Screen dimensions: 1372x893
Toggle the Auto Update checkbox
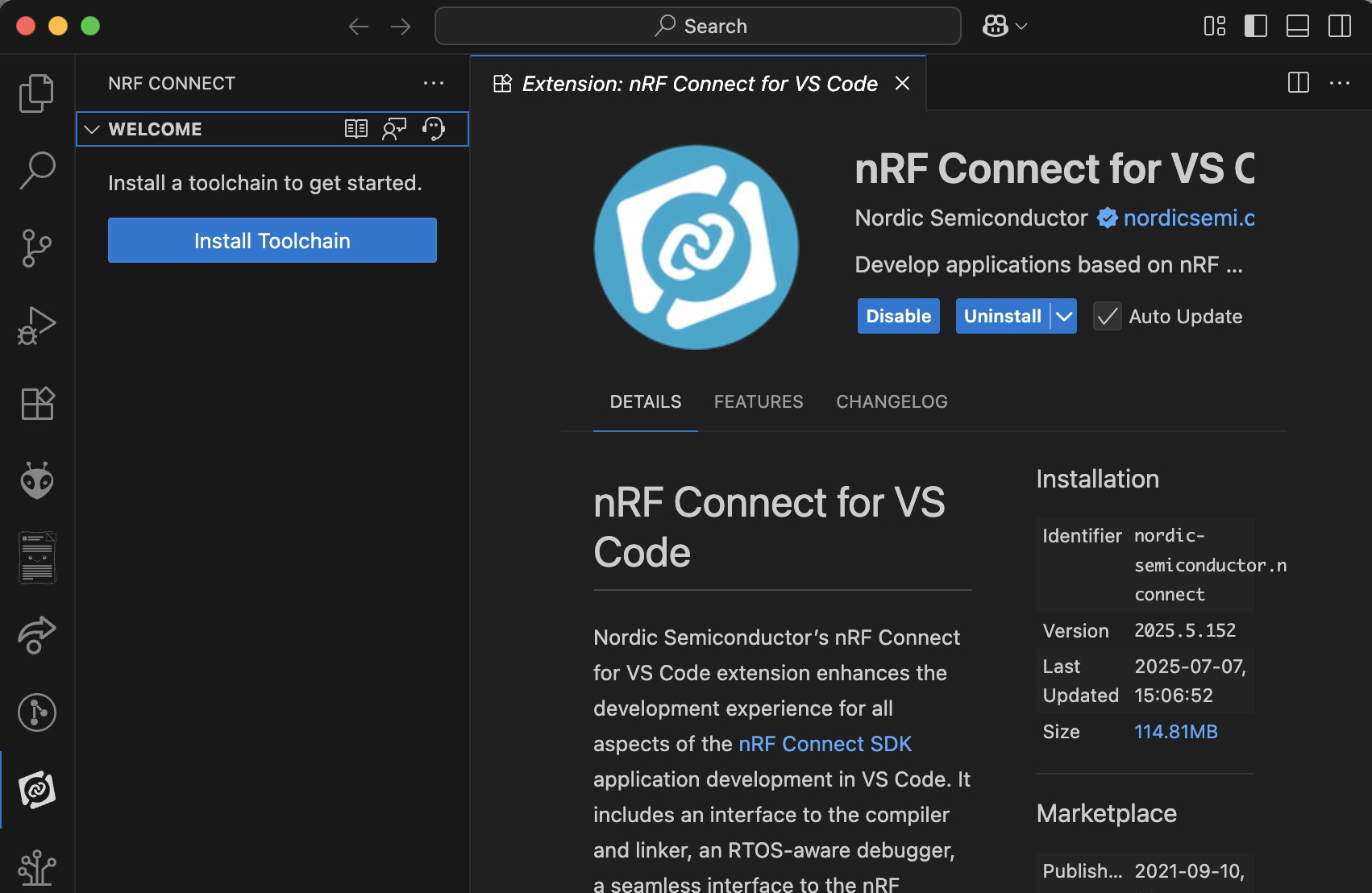point(1107,316)
